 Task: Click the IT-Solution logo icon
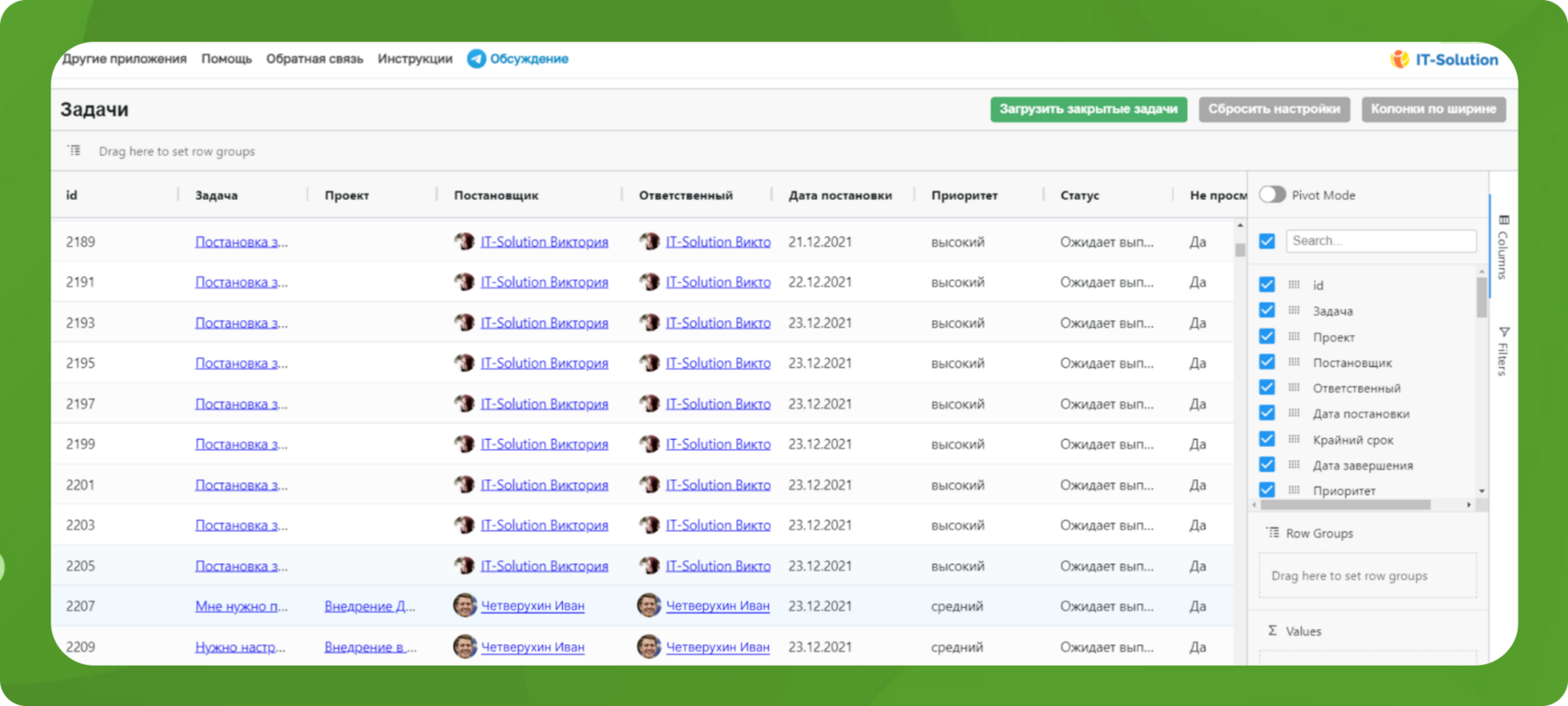[1399, 60]
